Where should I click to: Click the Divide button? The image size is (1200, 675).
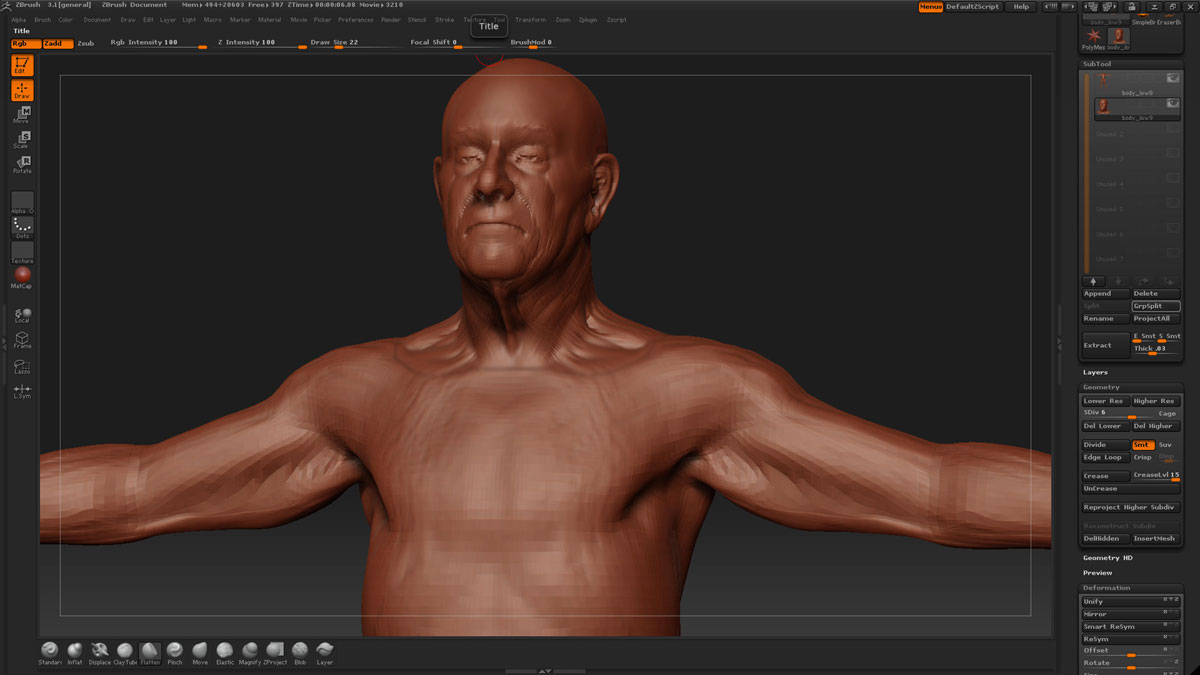coord(1105,445)
